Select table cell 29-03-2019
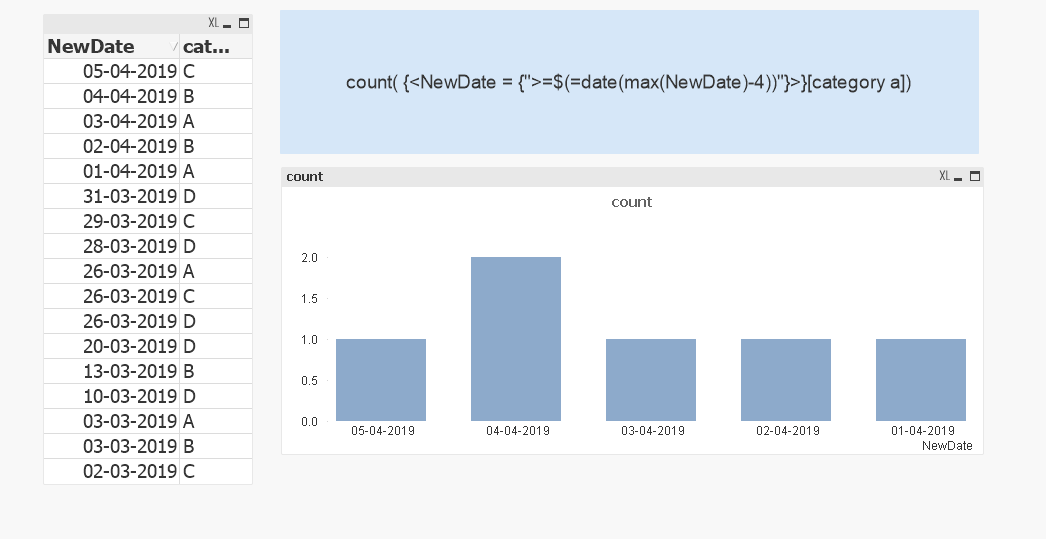The width and height of the screenshot is (1046, 539). tap(111, 221)
